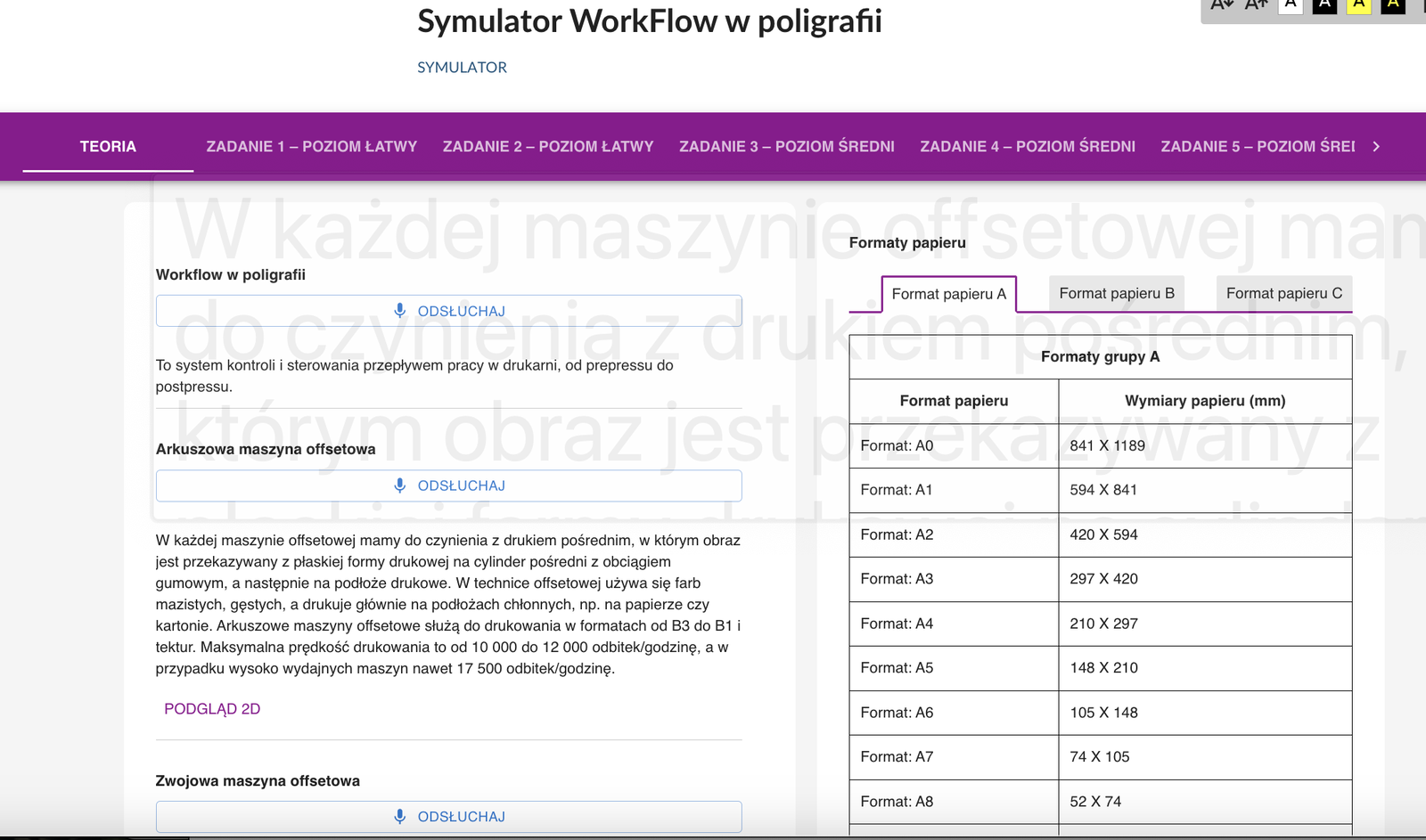Select white background black text contrast
This screenshot has height=840, width=1426.
click(x=1291, y=5)
